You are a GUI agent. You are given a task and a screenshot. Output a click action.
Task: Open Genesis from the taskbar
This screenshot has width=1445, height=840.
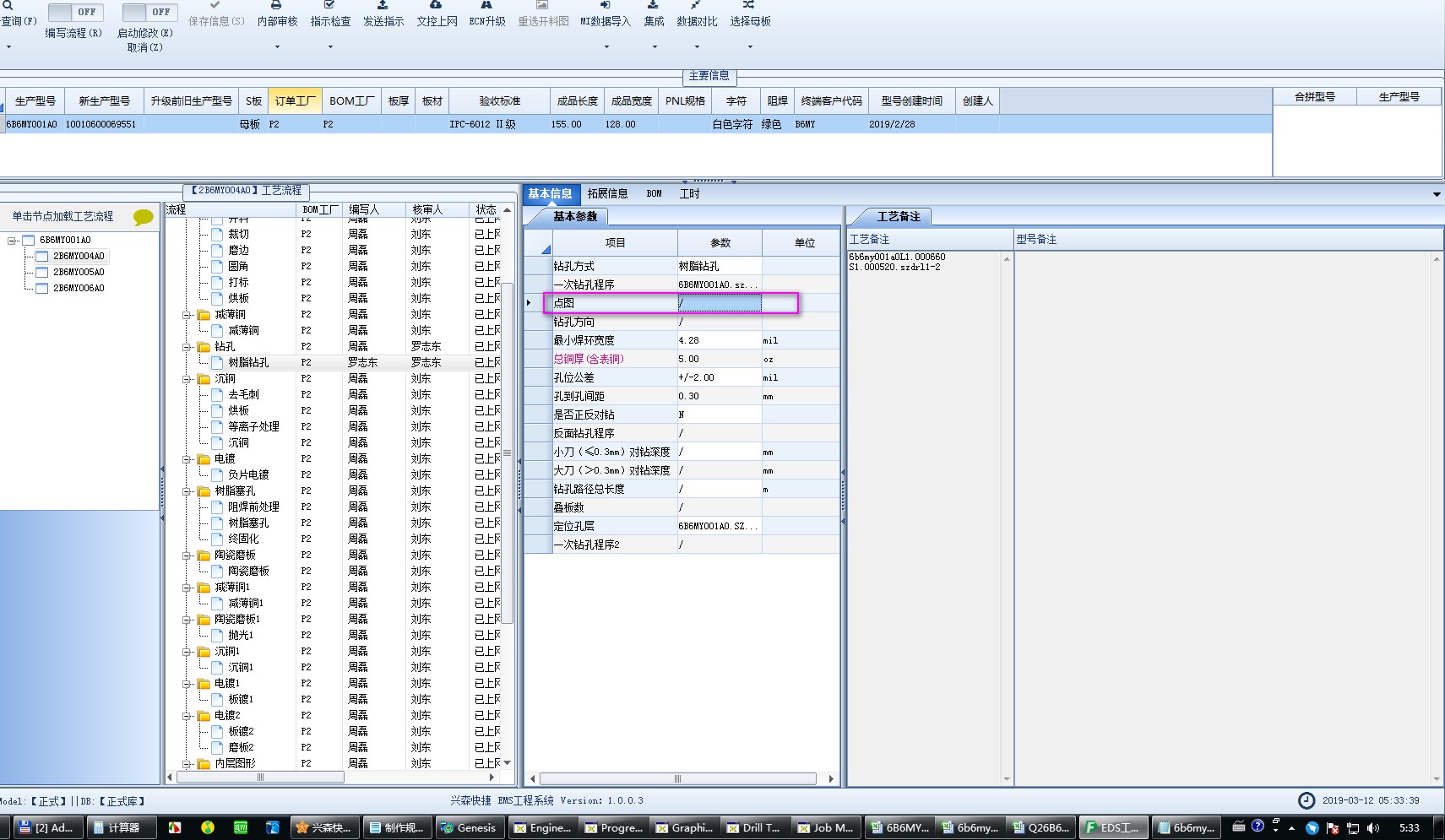469,827
